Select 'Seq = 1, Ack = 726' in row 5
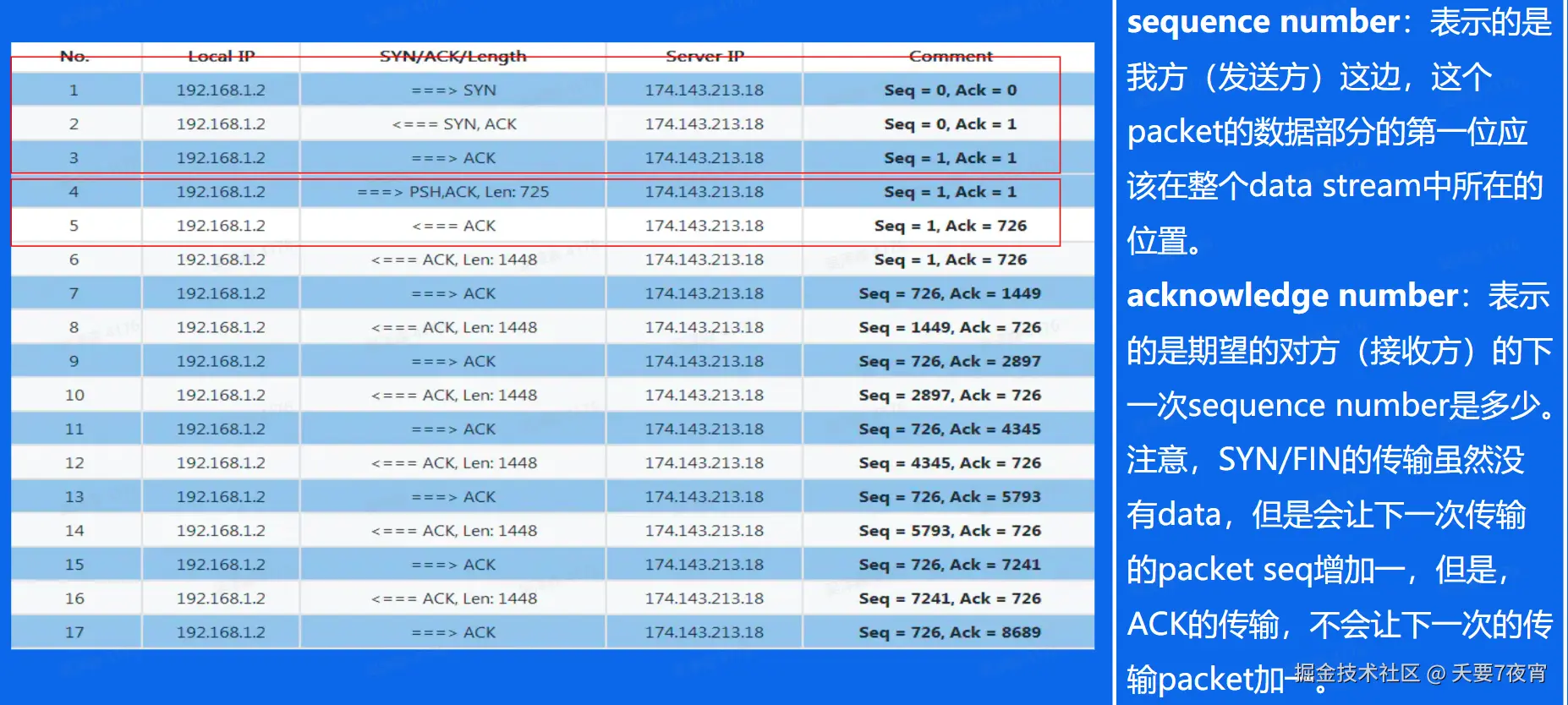 (951, 226)
